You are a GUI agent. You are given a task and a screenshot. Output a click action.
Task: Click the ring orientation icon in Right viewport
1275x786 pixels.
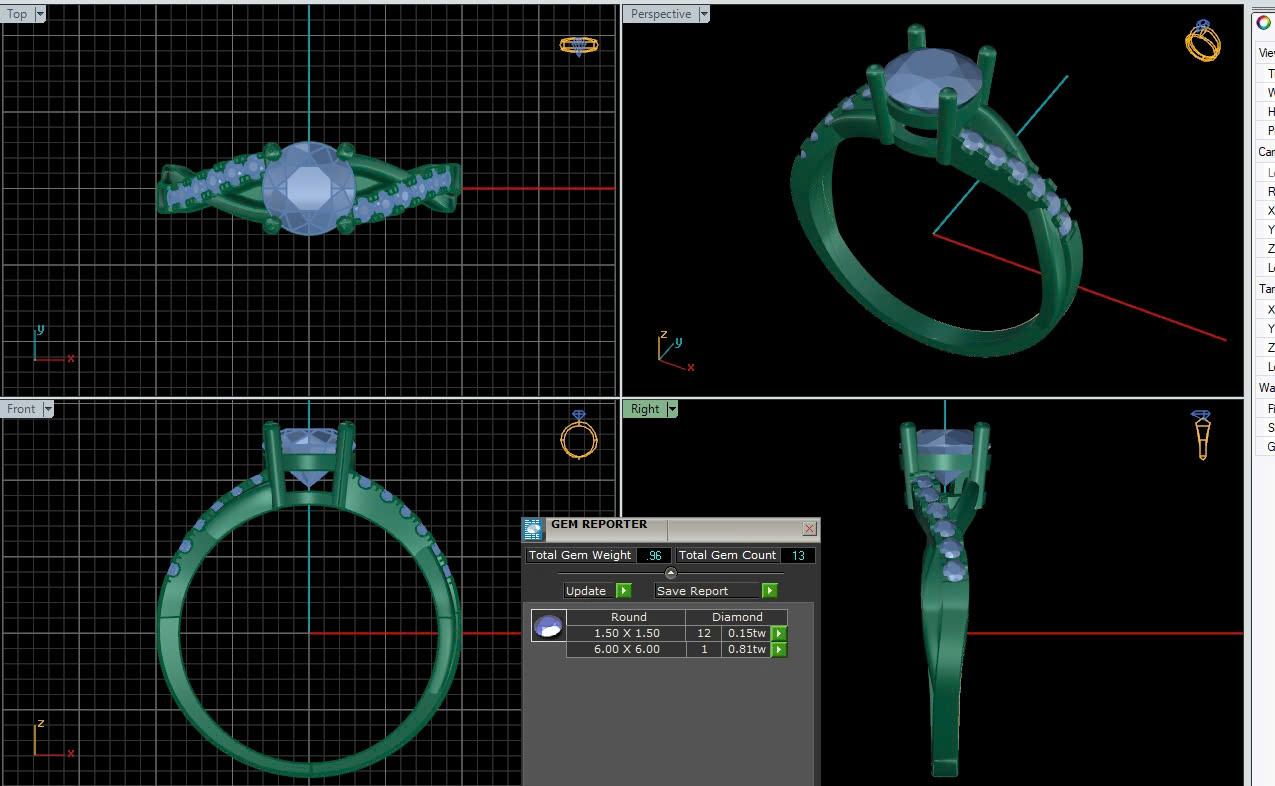coord(1202,435)
